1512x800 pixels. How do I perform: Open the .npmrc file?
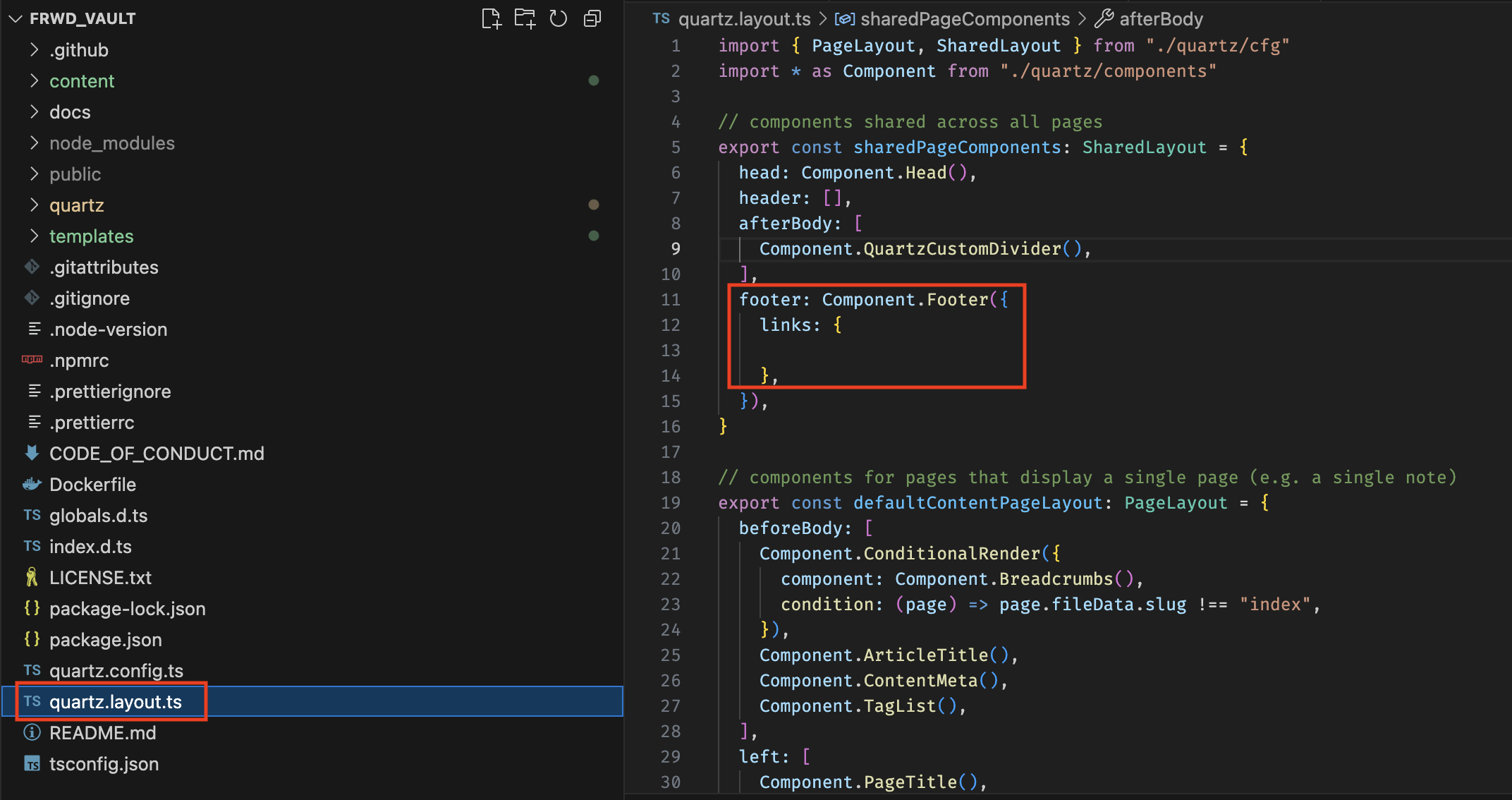point(79,360)
